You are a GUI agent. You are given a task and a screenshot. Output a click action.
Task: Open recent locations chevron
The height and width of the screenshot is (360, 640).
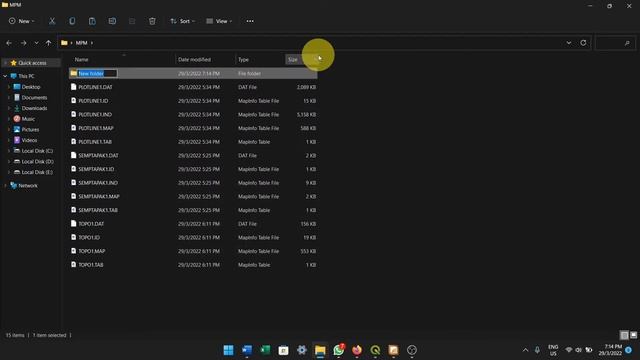(x=36, y=43)
